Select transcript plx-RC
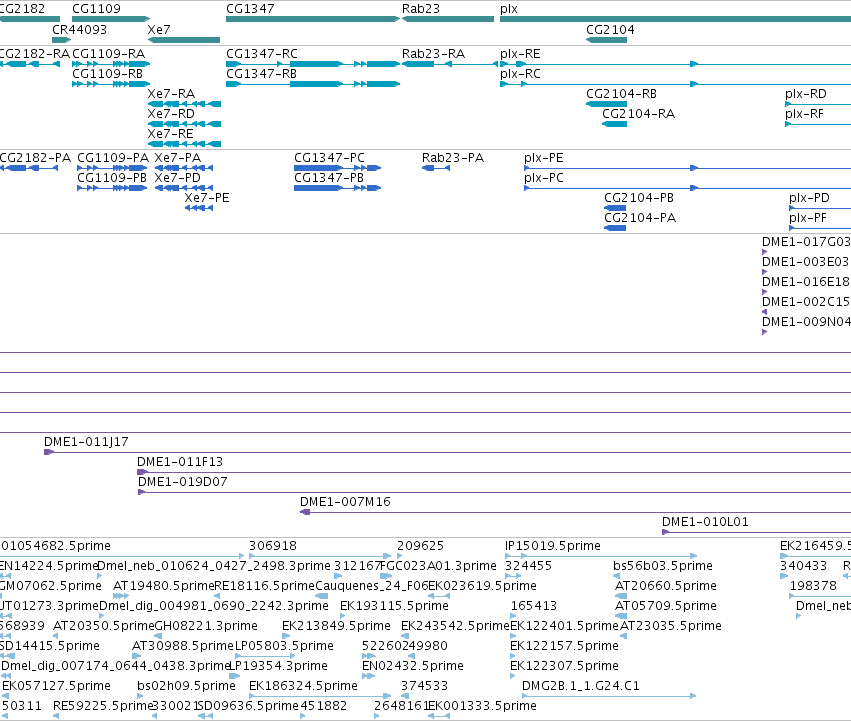 click(675, 84)
